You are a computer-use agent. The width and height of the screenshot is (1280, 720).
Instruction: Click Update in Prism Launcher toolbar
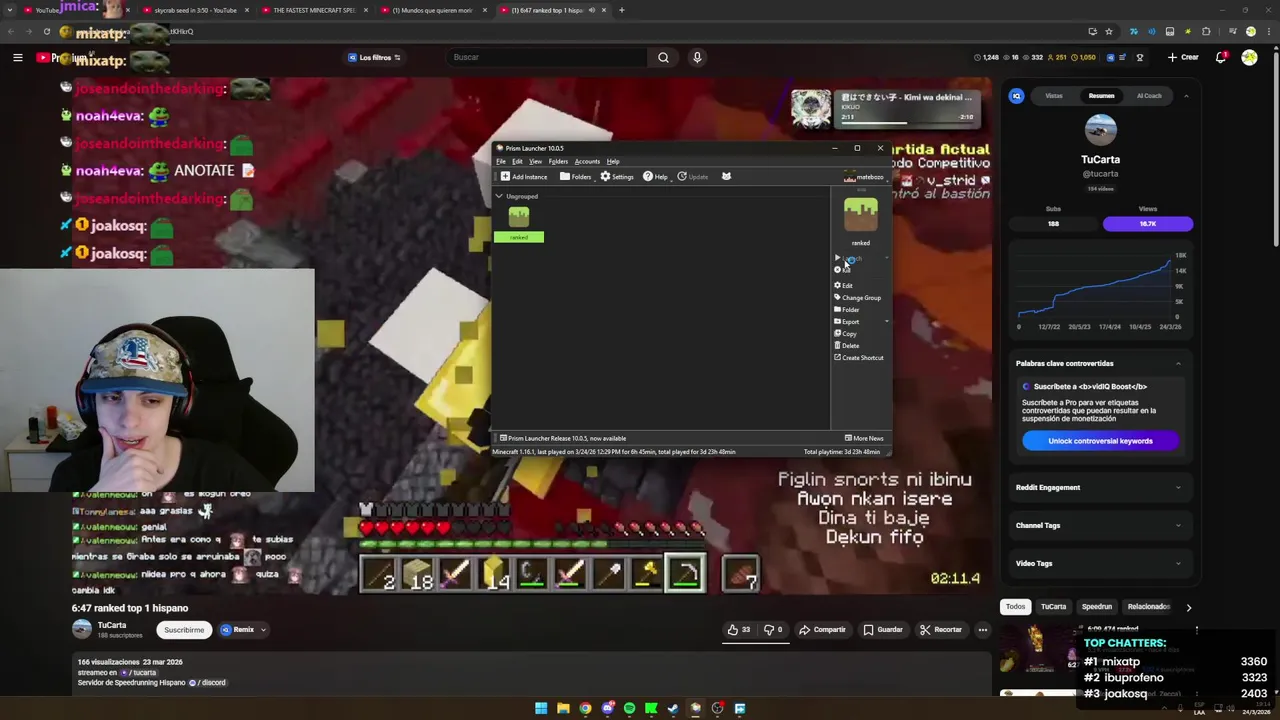[x=692, y=177]
